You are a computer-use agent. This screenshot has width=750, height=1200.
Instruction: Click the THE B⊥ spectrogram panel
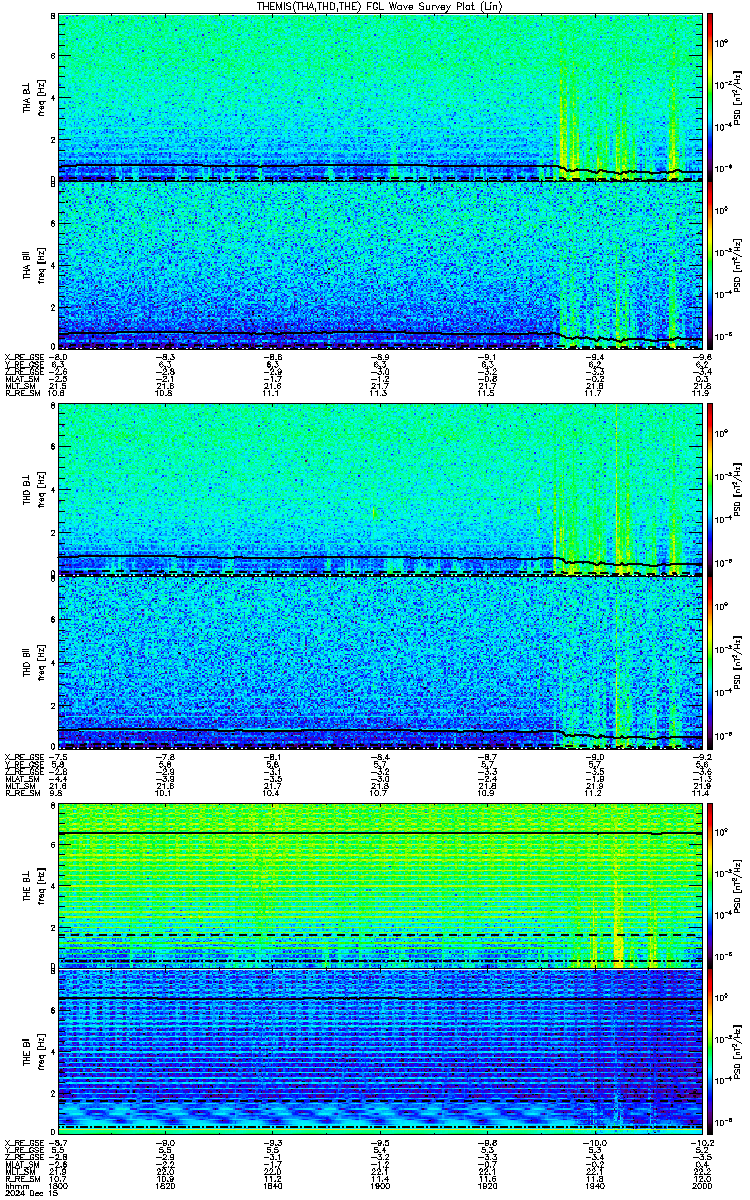380,885
